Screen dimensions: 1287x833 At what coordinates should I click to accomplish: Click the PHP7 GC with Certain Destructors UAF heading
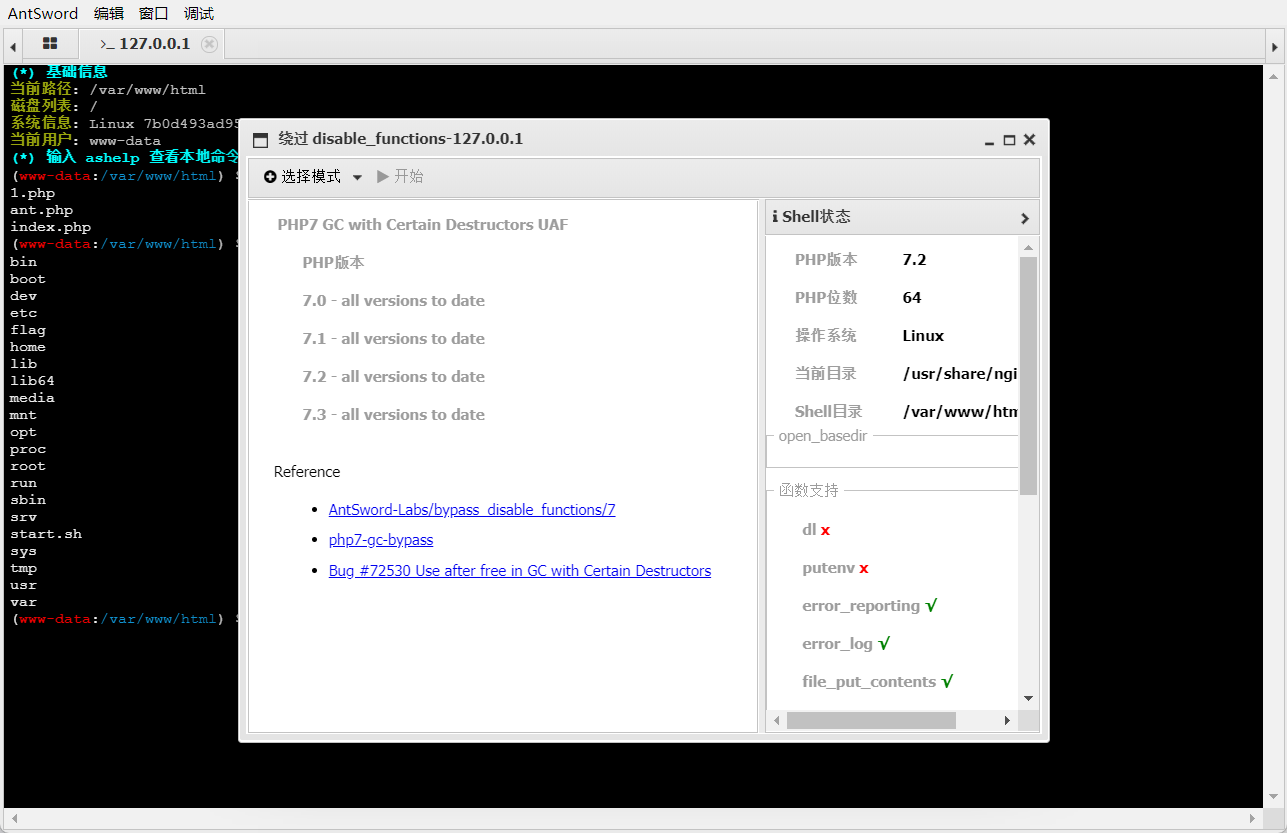(422, 225)
